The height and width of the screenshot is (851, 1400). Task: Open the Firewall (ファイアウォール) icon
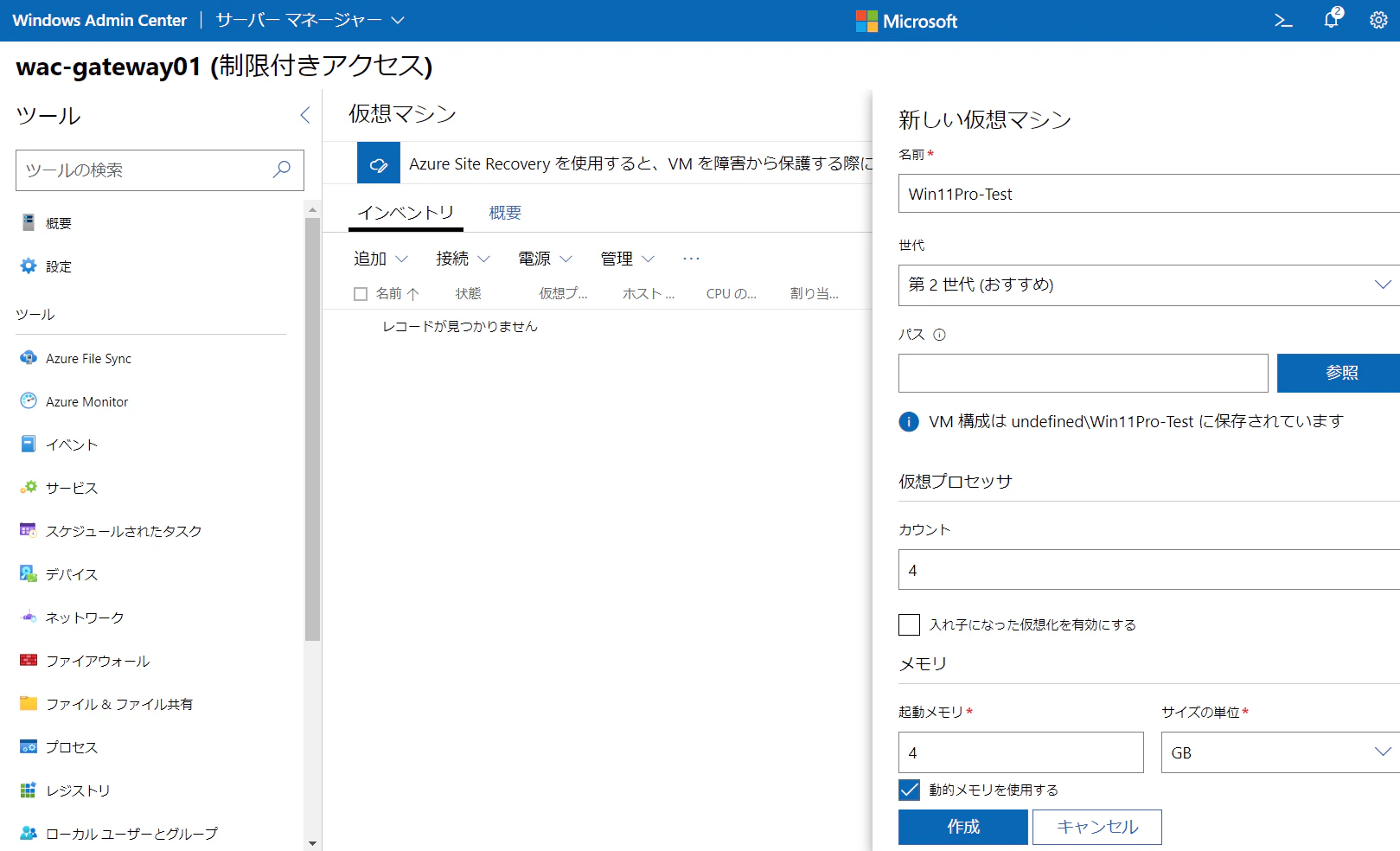pyautogui.click(x=29, y=661)
